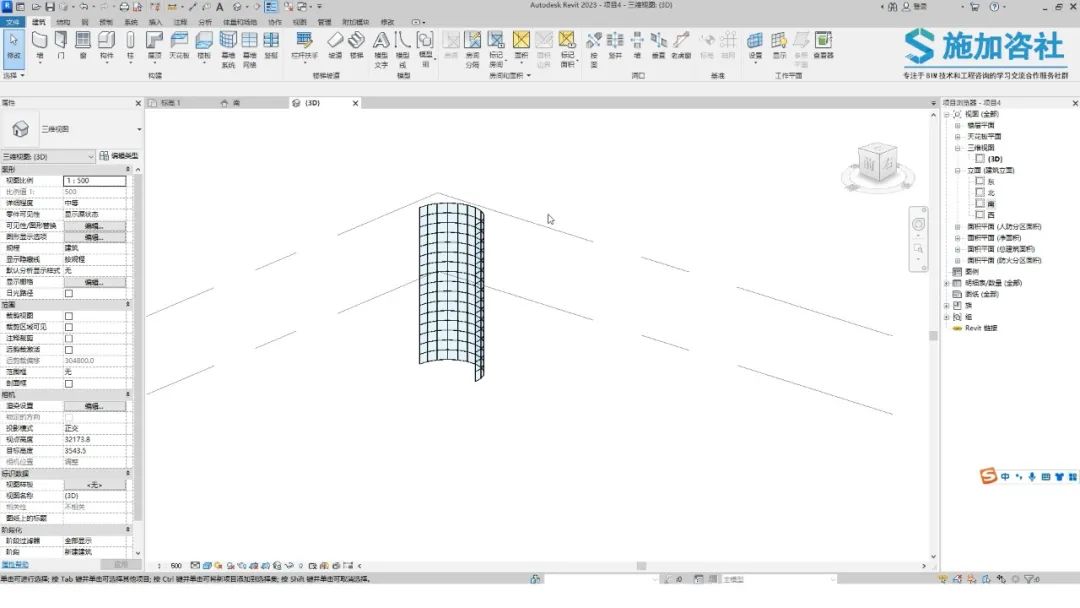Collapse the 立面 (建筑立面) node
The height and width of the screenshot is (608, 1080).
(957, 171)
